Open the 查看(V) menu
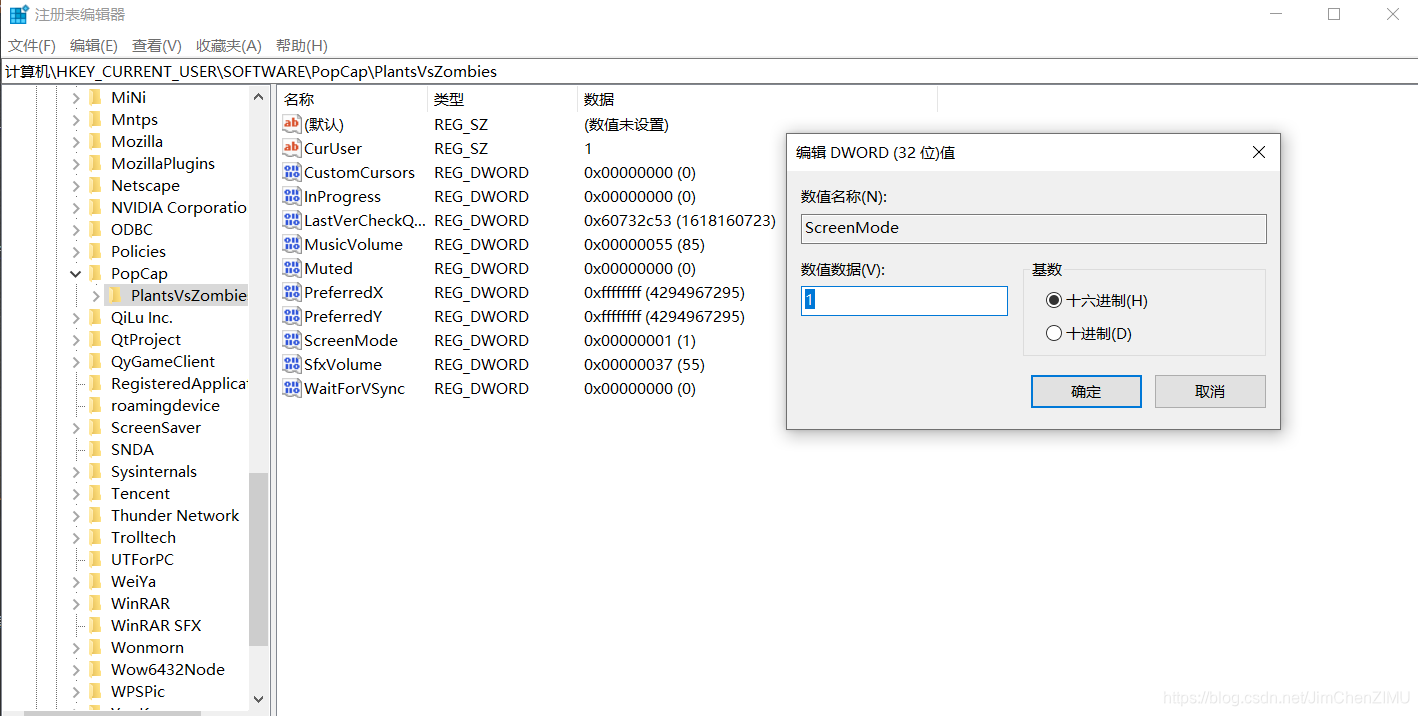The width and height of the screenshot is (1419, 716). tap(157, 46)
